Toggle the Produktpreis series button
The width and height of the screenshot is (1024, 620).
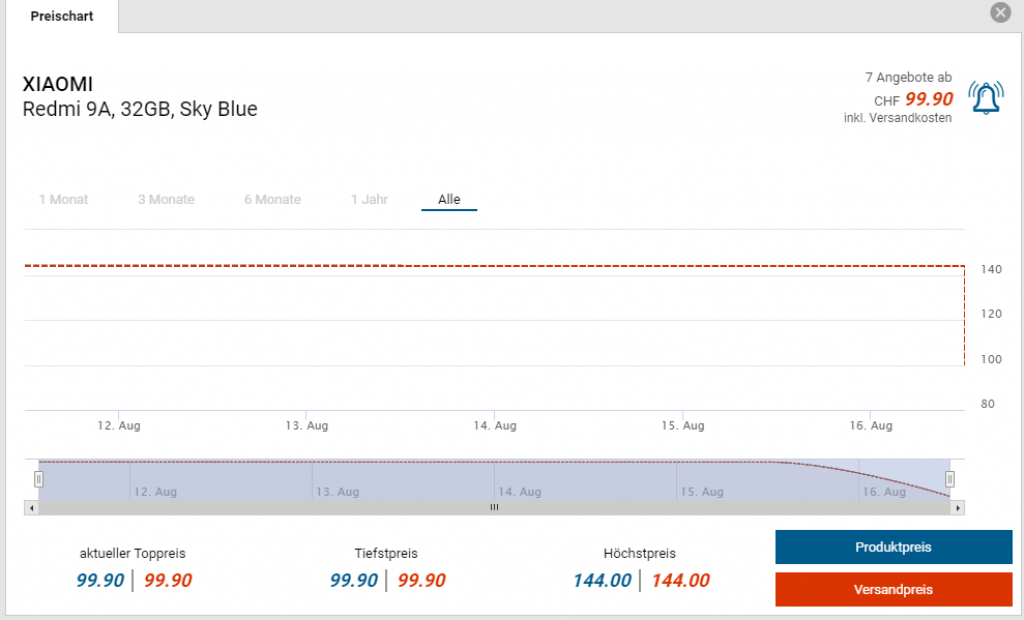coord(893,548)
